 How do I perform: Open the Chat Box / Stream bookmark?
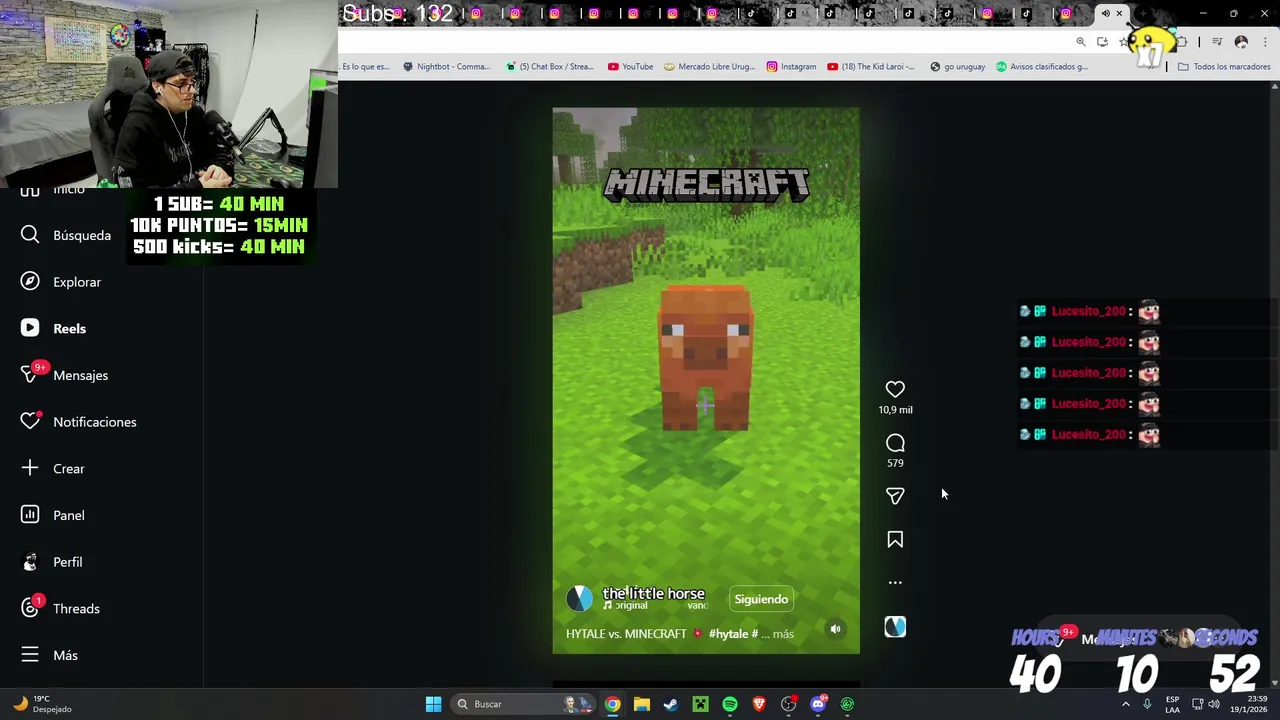549,67
